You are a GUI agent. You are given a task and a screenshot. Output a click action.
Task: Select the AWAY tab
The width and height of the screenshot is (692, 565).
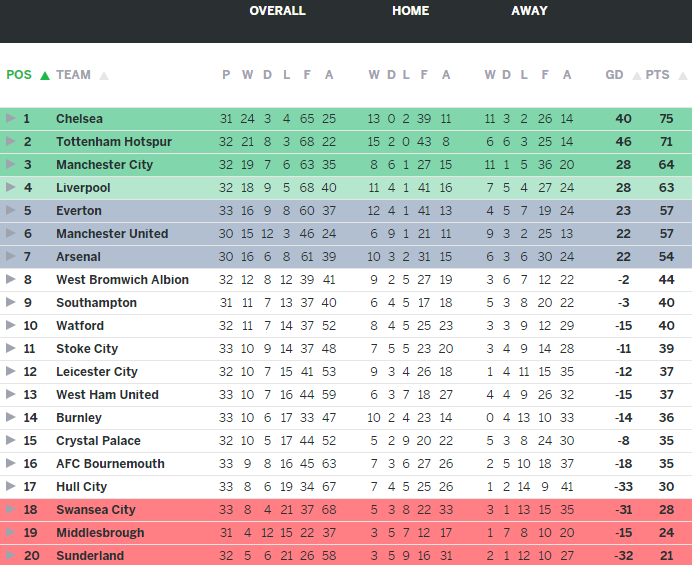[x=529, y=11]
